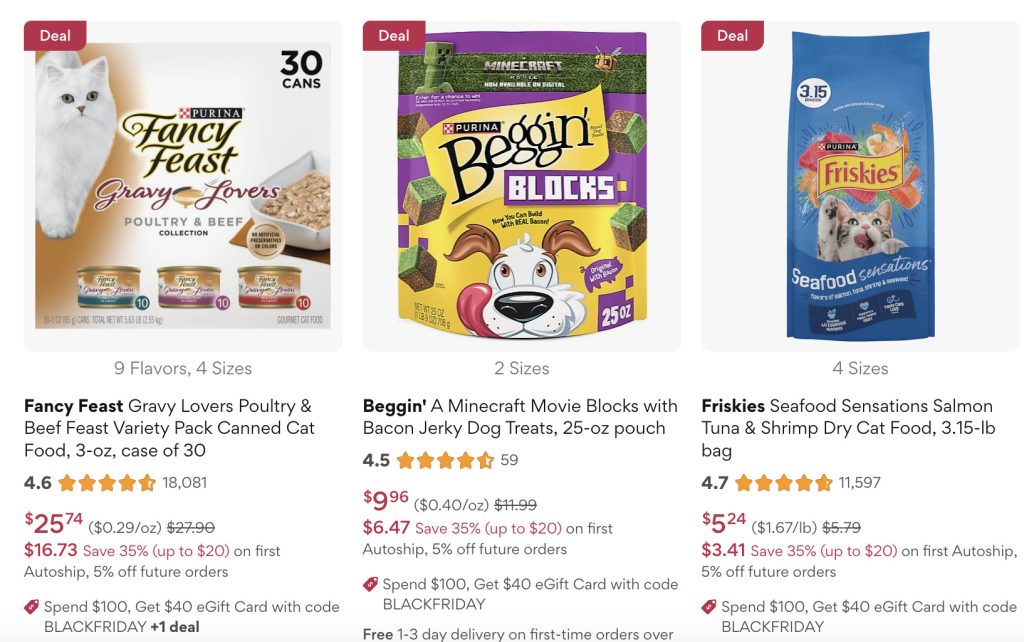
Task: Click the Deal badge on Fancy Feast
Action: 55,36
